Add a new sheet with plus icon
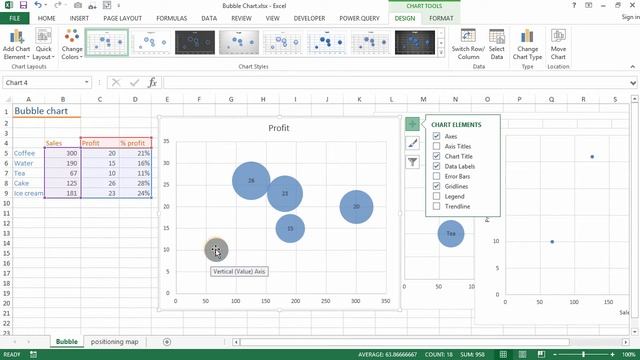The image size is (640, 360). (167, 342)
